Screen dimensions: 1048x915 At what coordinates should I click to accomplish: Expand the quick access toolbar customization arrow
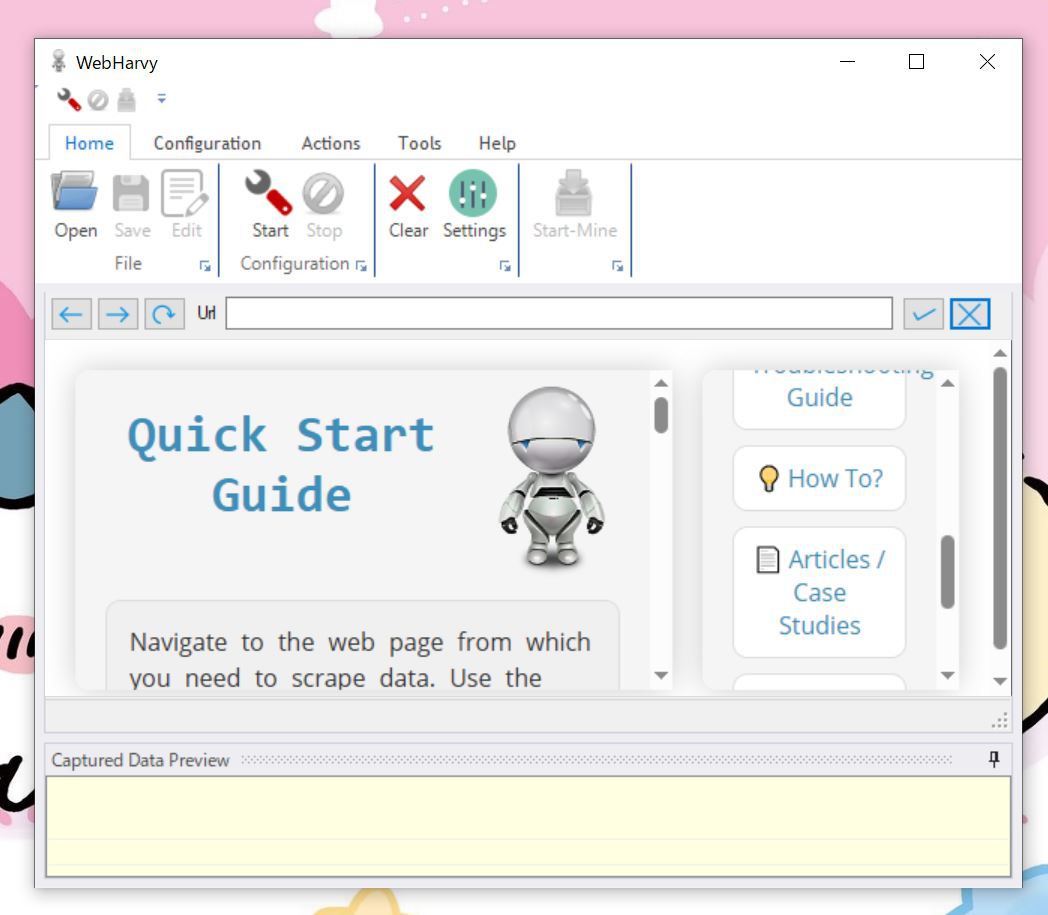click(162, 99)
